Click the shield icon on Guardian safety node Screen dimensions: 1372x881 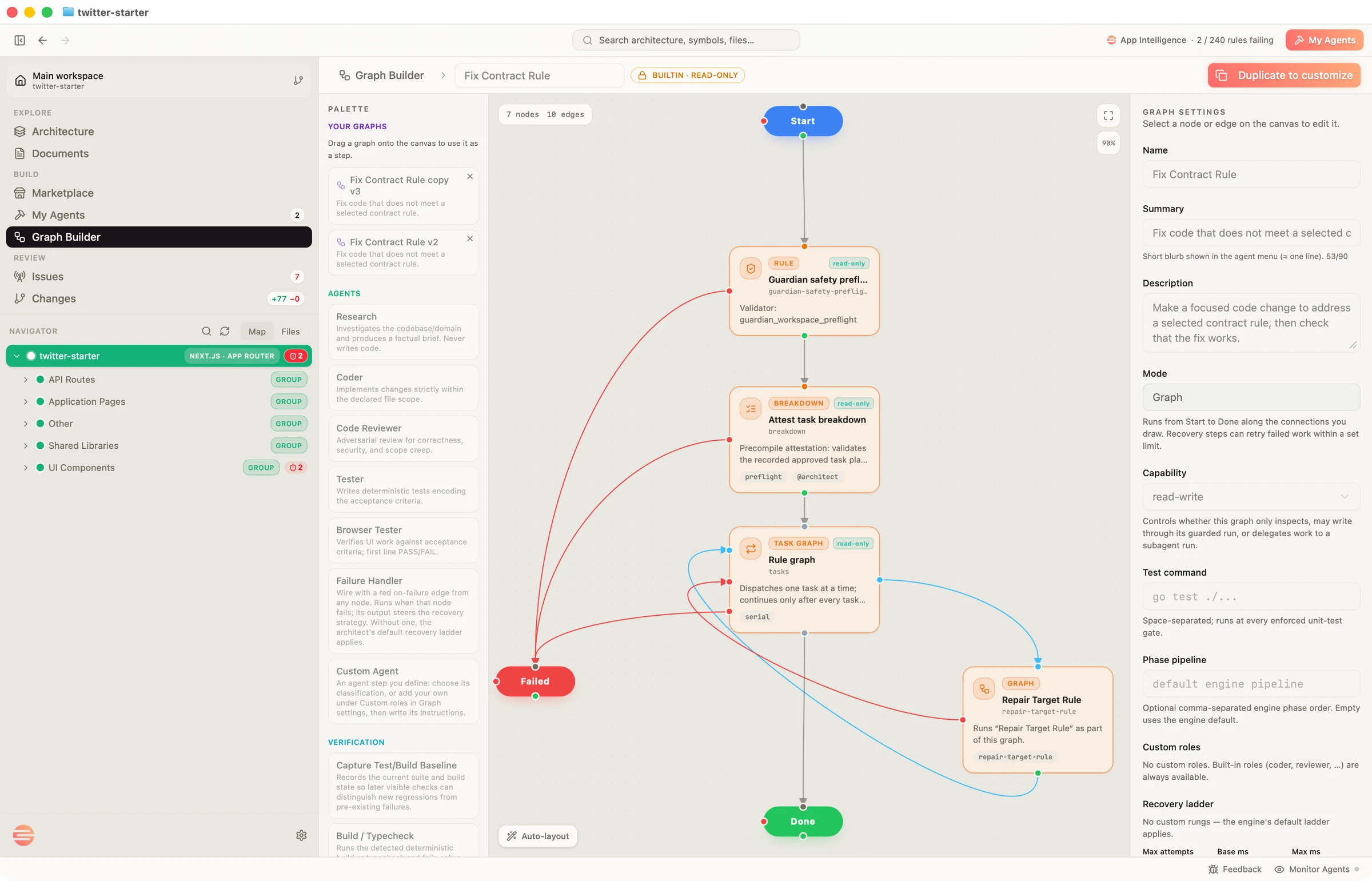tap(751, 269)
